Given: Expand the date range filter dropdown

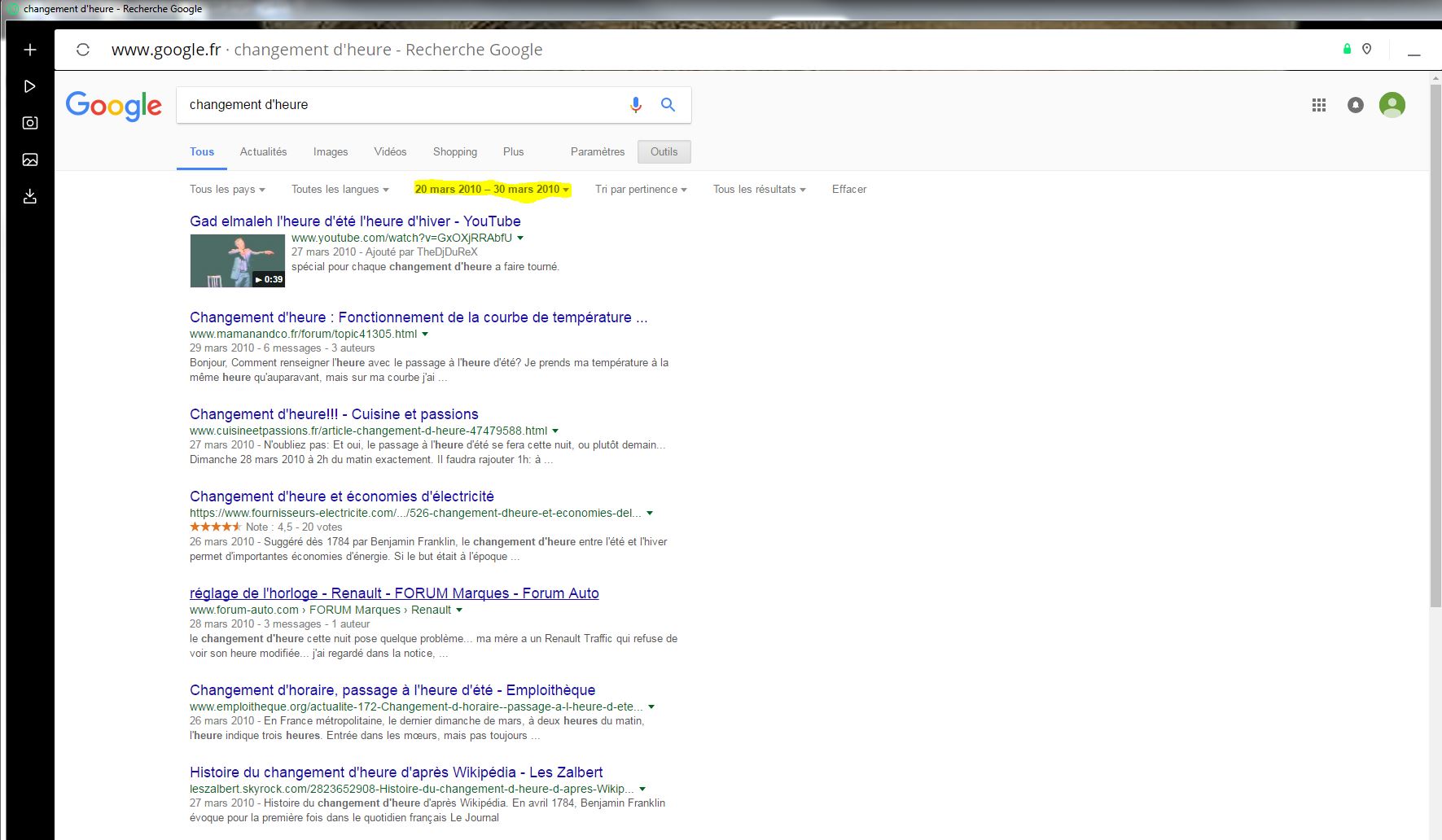Looking at the screenshot, I should [x=492, y=190].
